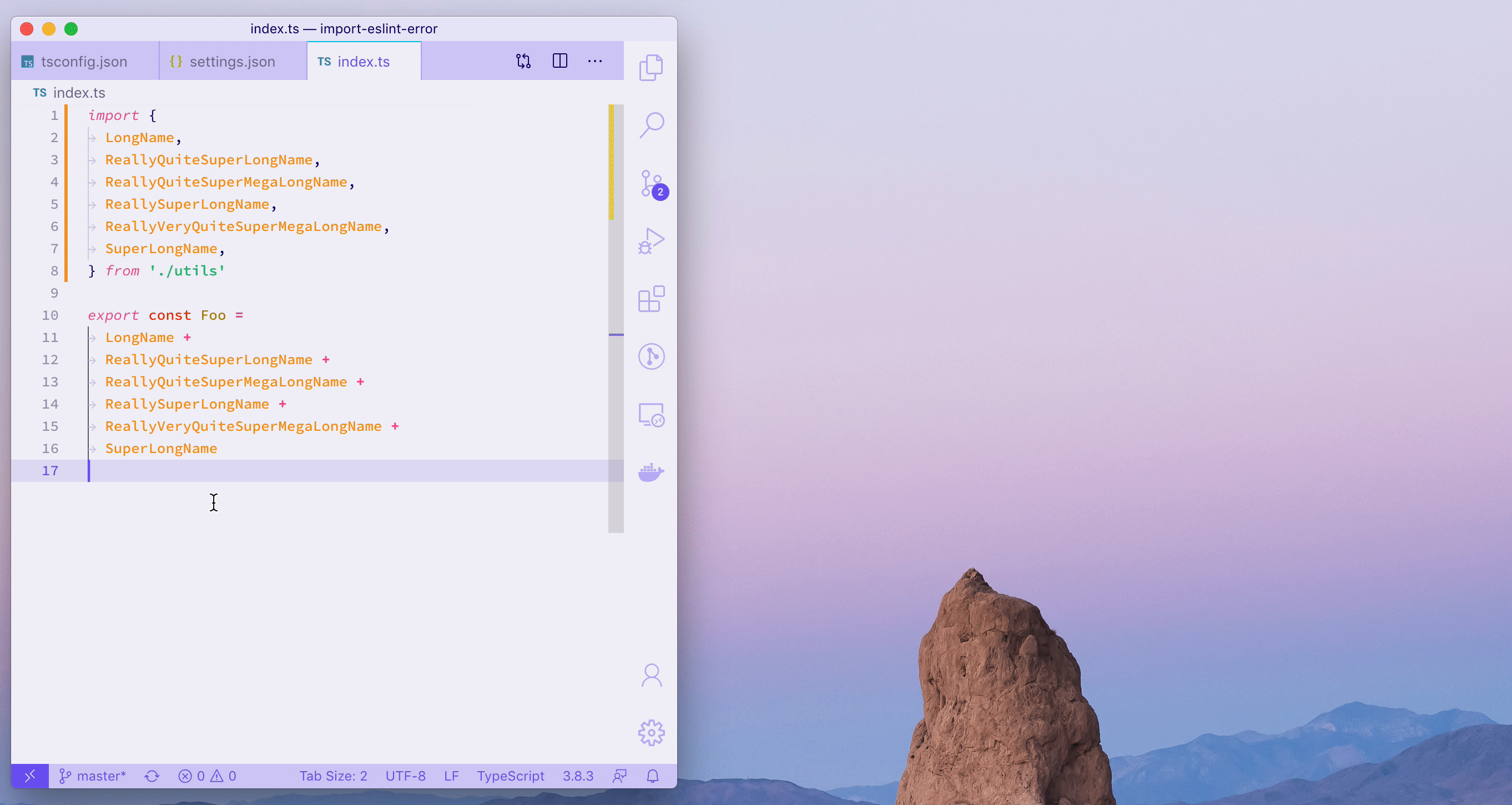Screen dimensions: 1512x805
Task: Open the Remote Explorer view
Action: (x=651, y=415)
